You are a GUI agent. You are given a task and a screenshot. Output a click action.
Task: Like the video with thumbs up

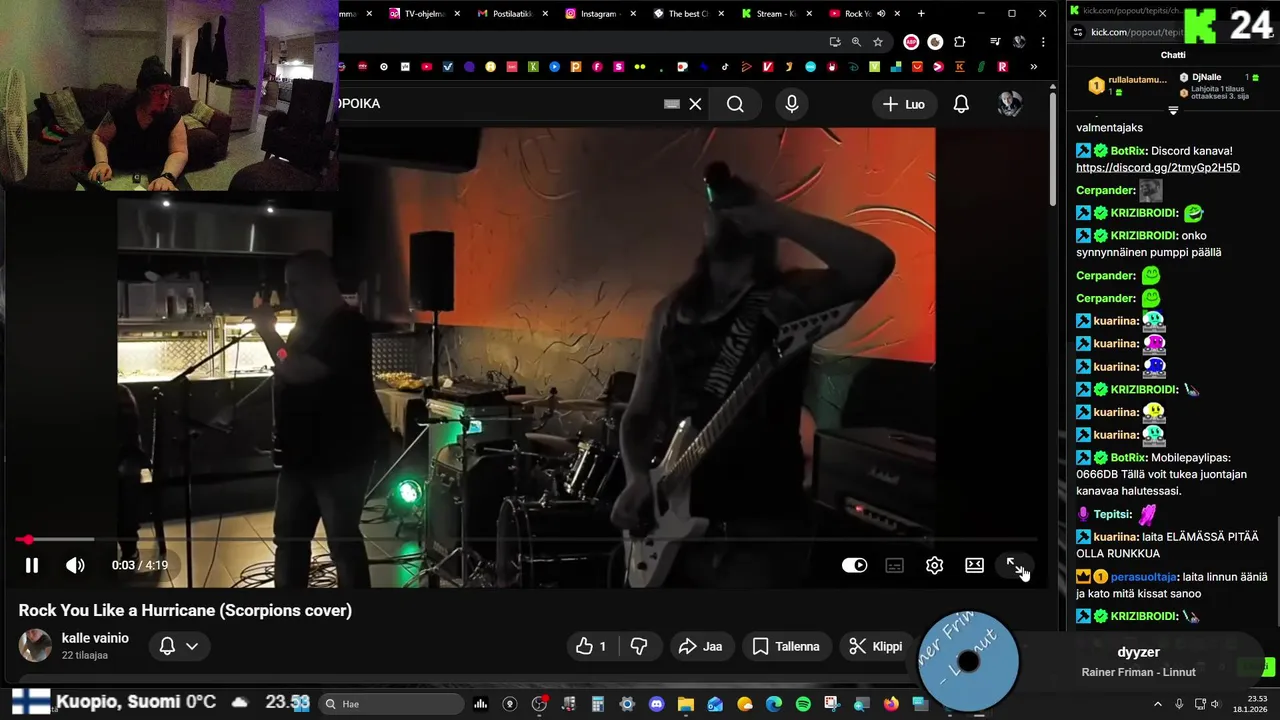592,646
